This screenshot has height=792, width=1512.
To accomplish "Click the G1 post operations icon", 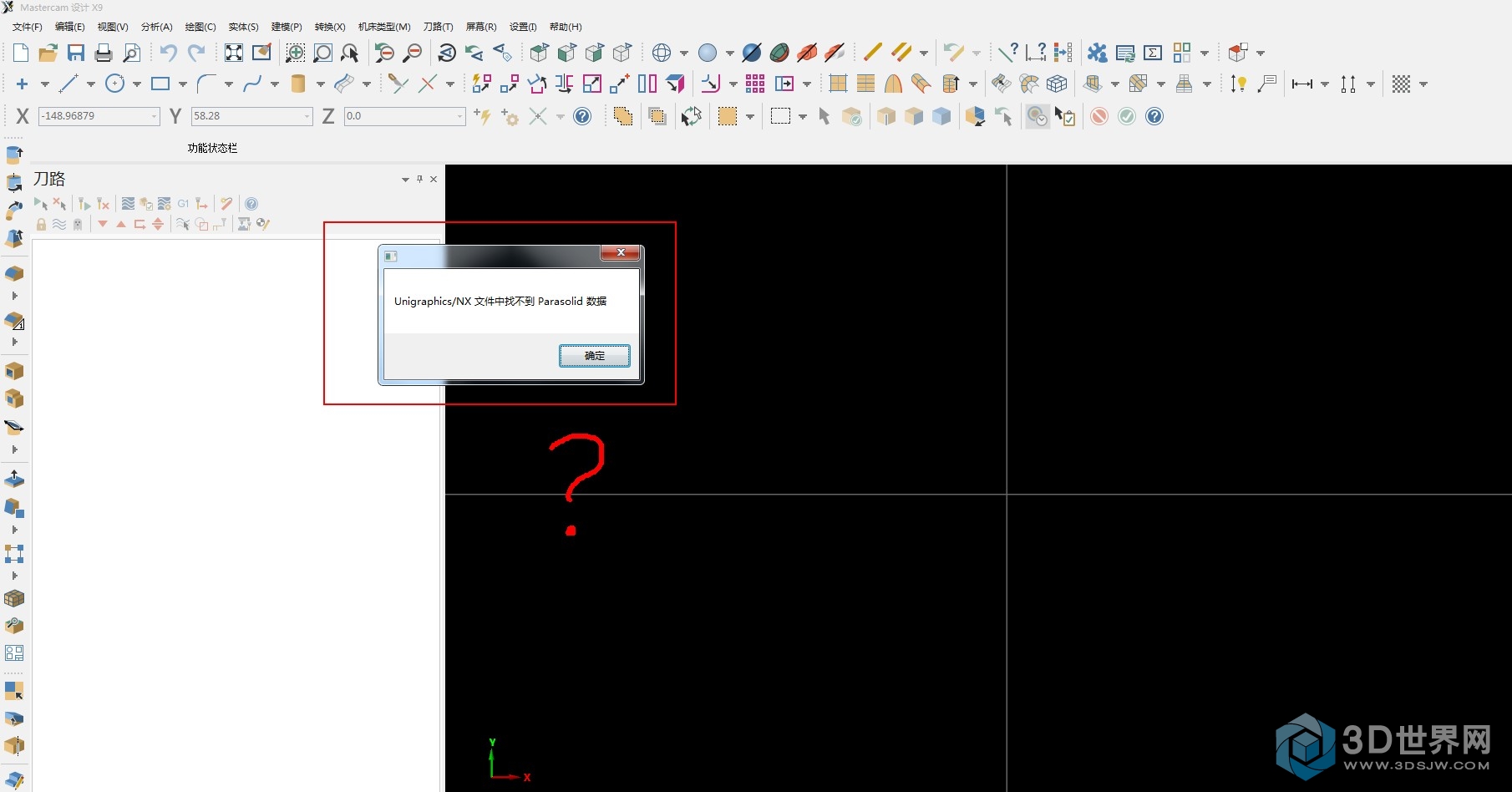I will [183, 204].
